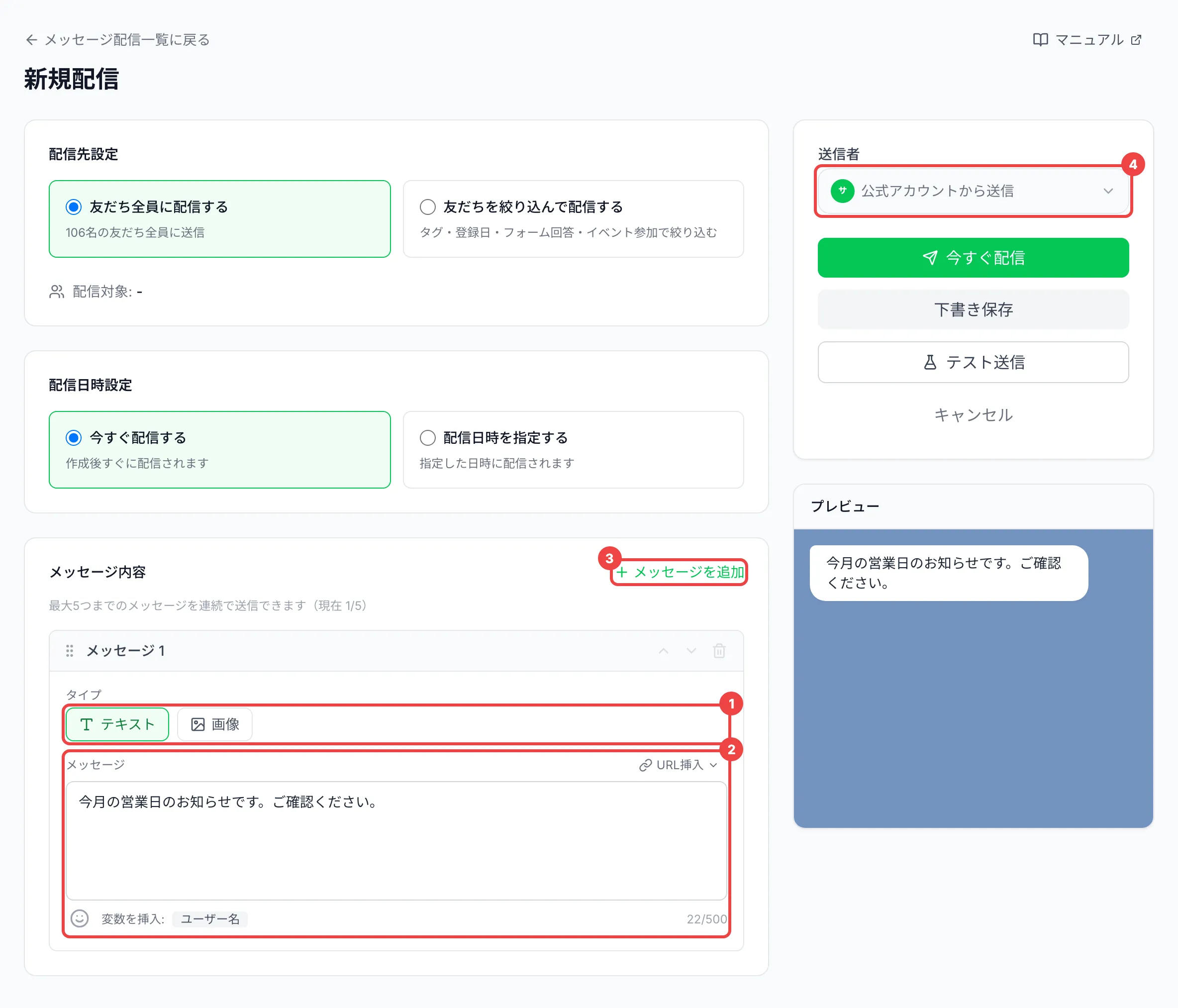Click the green account avatar in sender field
The height and width of the screenshot is (1008, 1178).
[x=842, y=191]
